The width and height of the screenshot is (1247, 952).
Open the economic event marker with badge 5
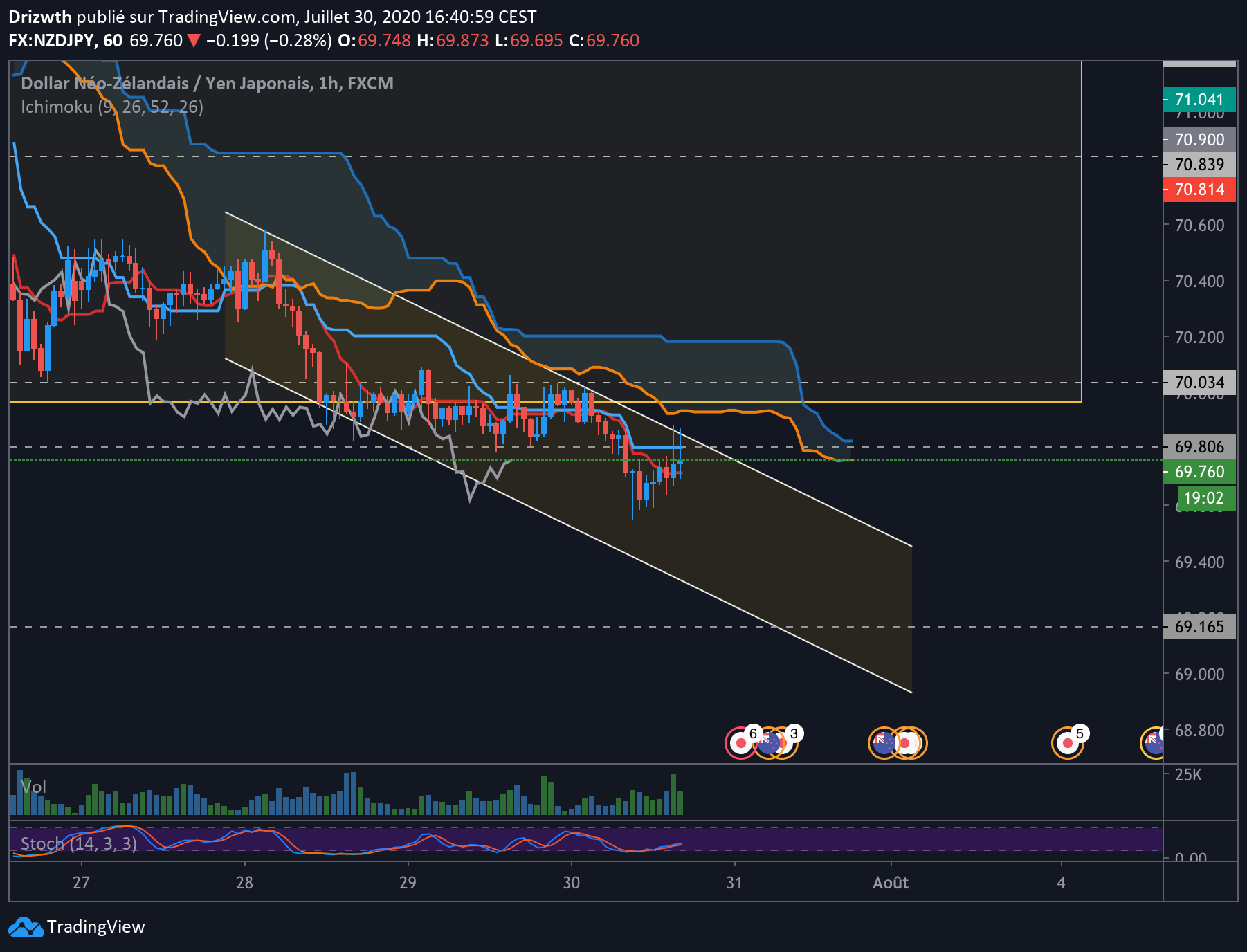(x=1068, y=743)
